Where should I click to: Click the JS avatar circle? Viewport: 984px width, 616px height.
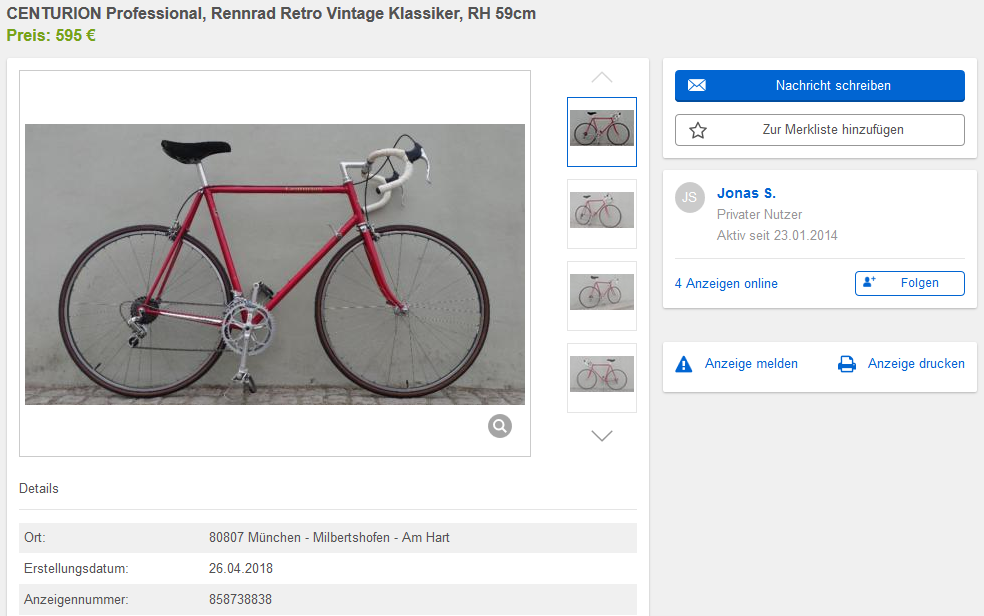coord(689,197)
